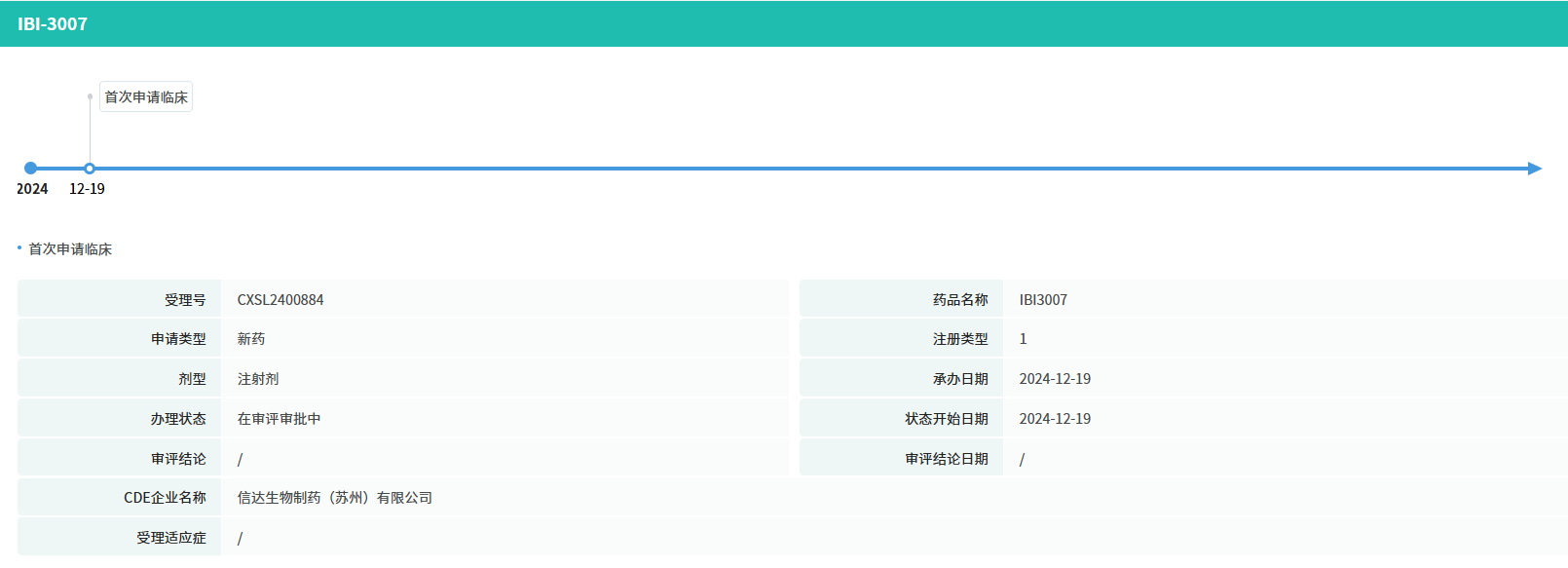Click the 受理号 field label

click(x=185, y=300)
